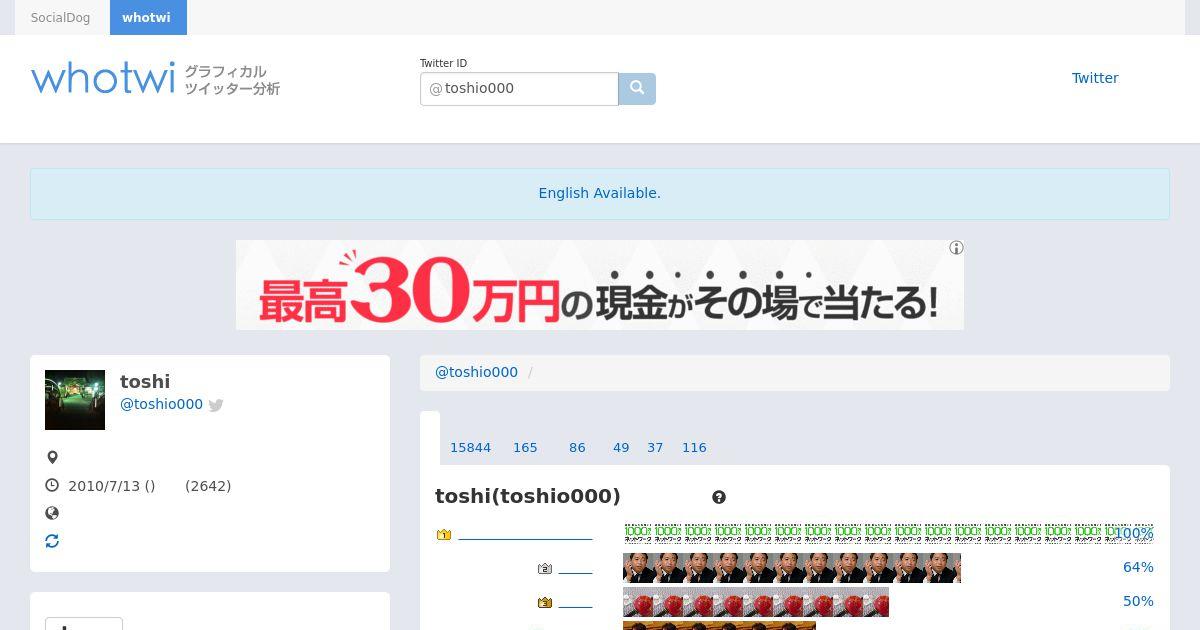
Task: Click the English Available link
Action: coord(600,193)
